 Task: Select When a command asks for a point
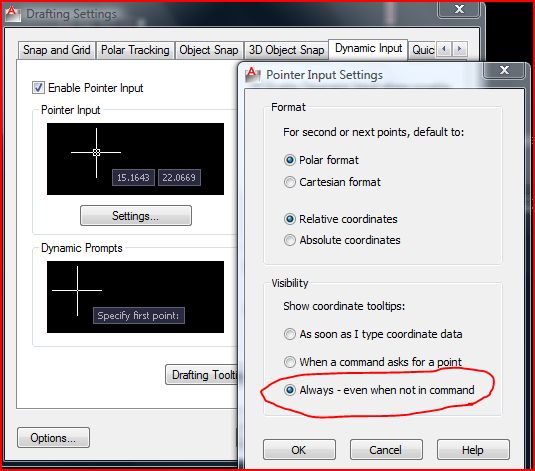tap(290, 362)
